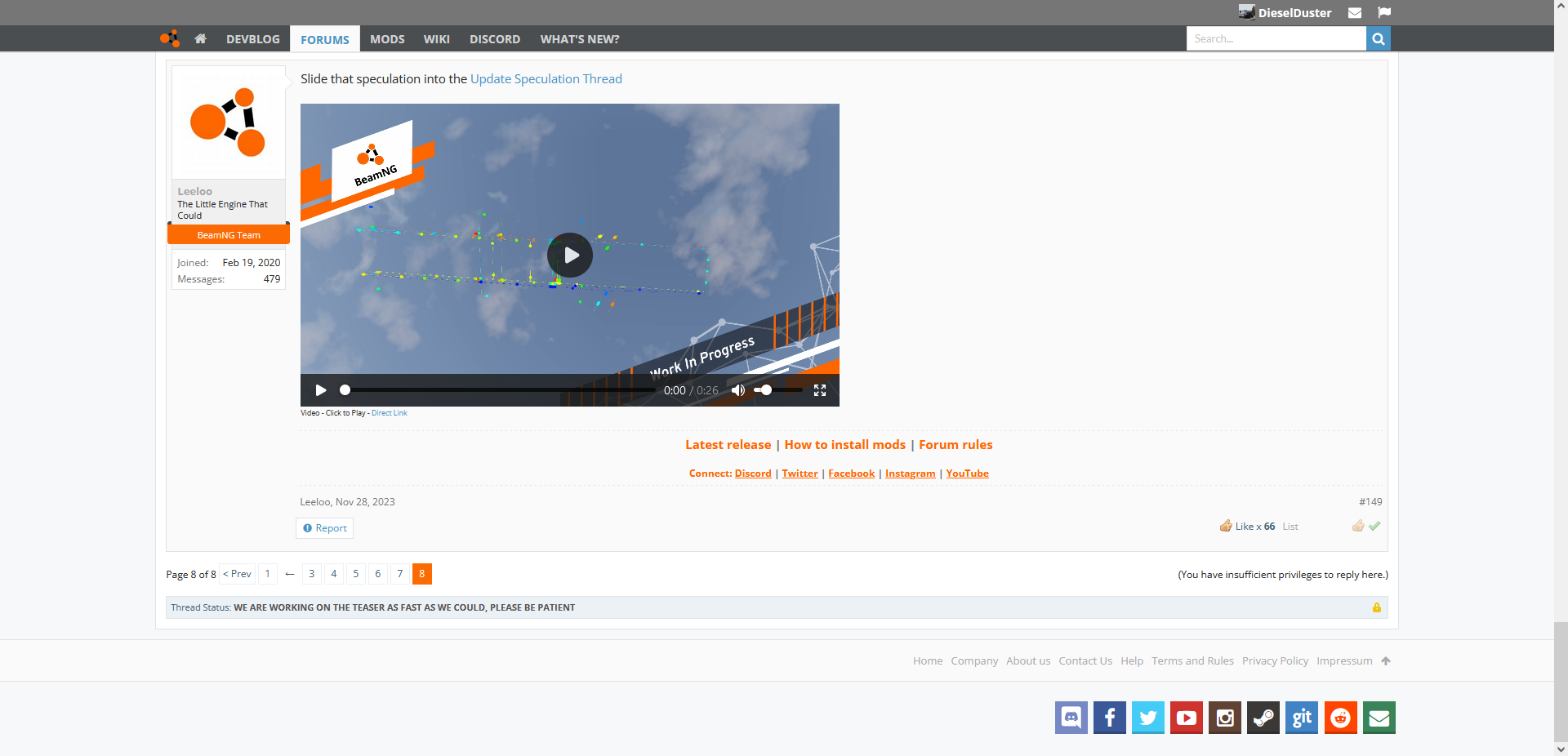The height and width of the screenshot is (756, 1568).
Task: Open Leeloo's username profile link
Action: [194, 192]
